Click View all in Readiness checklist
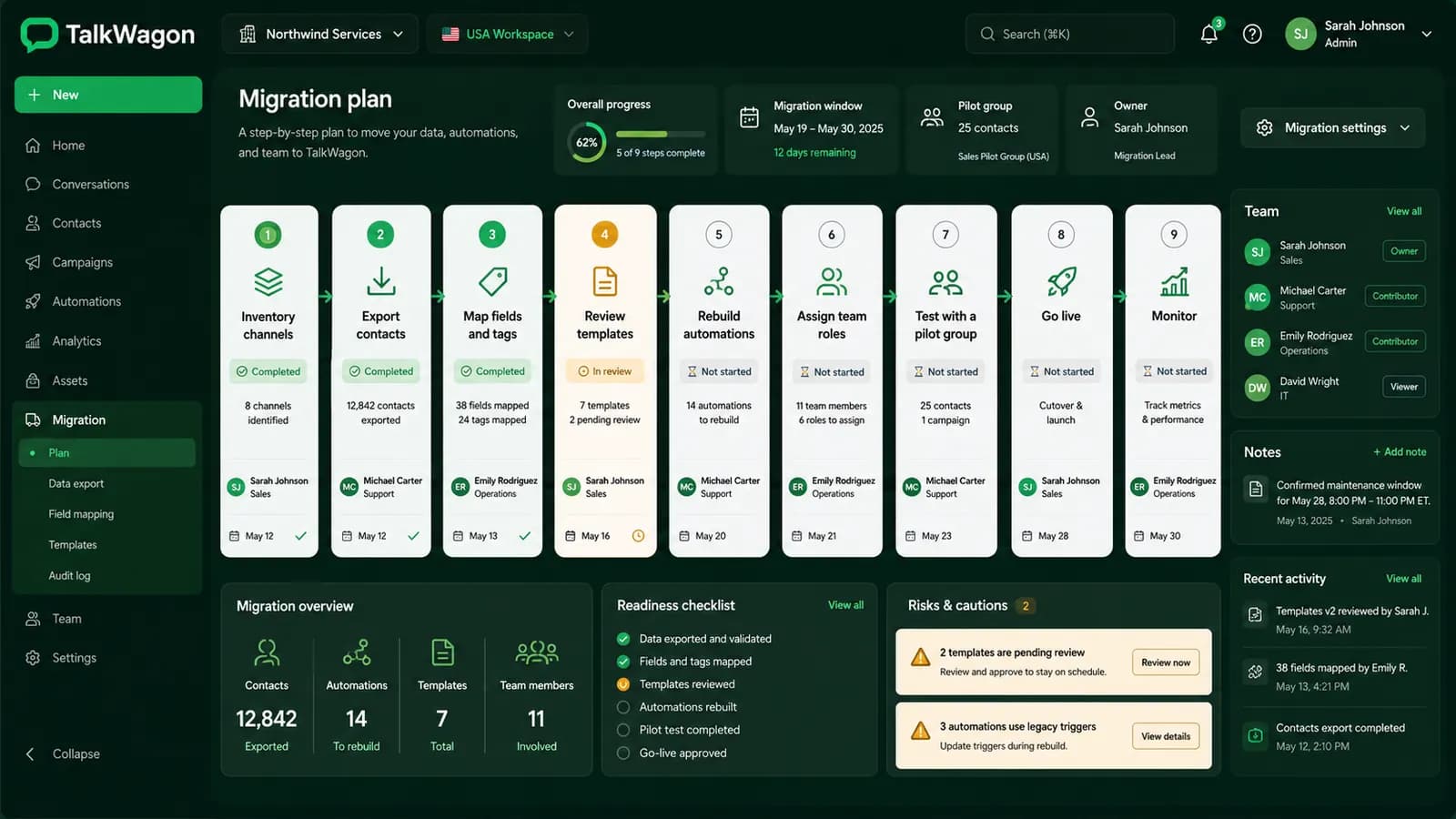Screen dimensions: 1456x819 [x=845, y=605]
